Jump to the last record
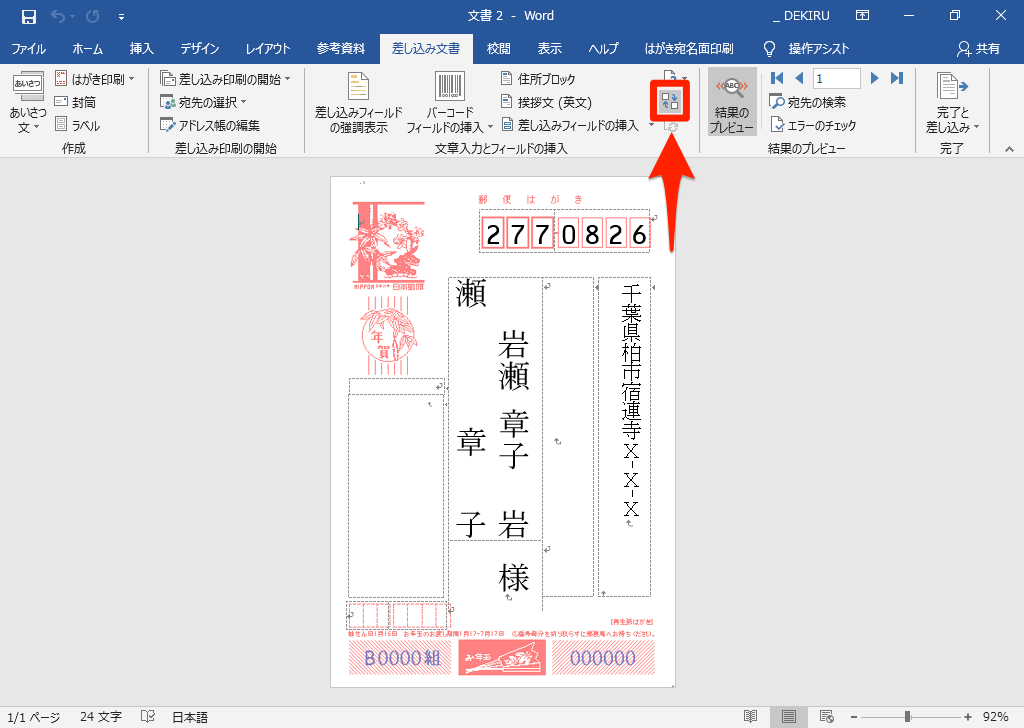The width and height of the screenshot is (1024, 728). (x=897, y=78)
